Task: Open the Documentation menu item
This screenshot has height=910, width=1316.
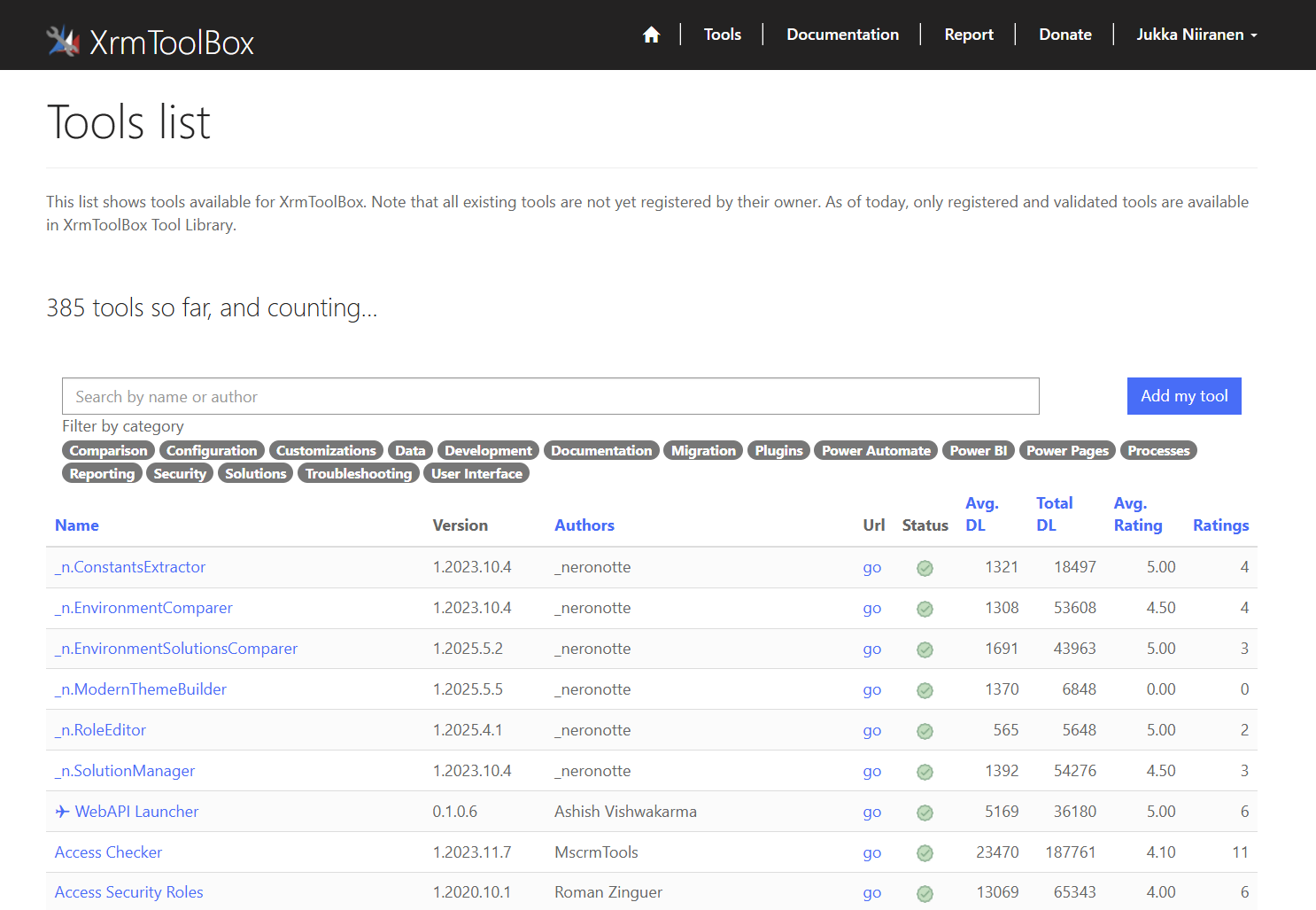Action: pos(842,35)
